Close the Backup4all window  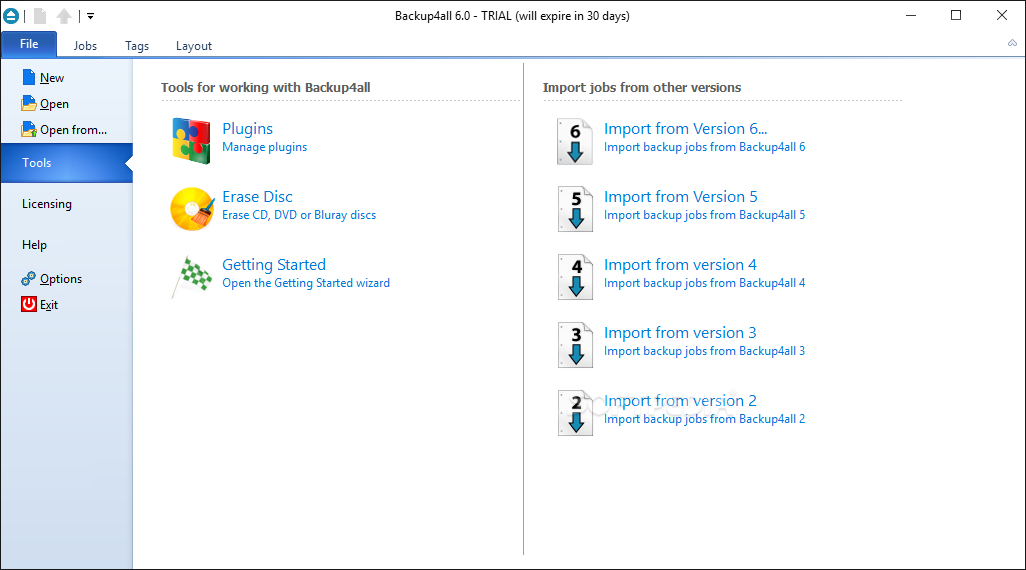1002,15
